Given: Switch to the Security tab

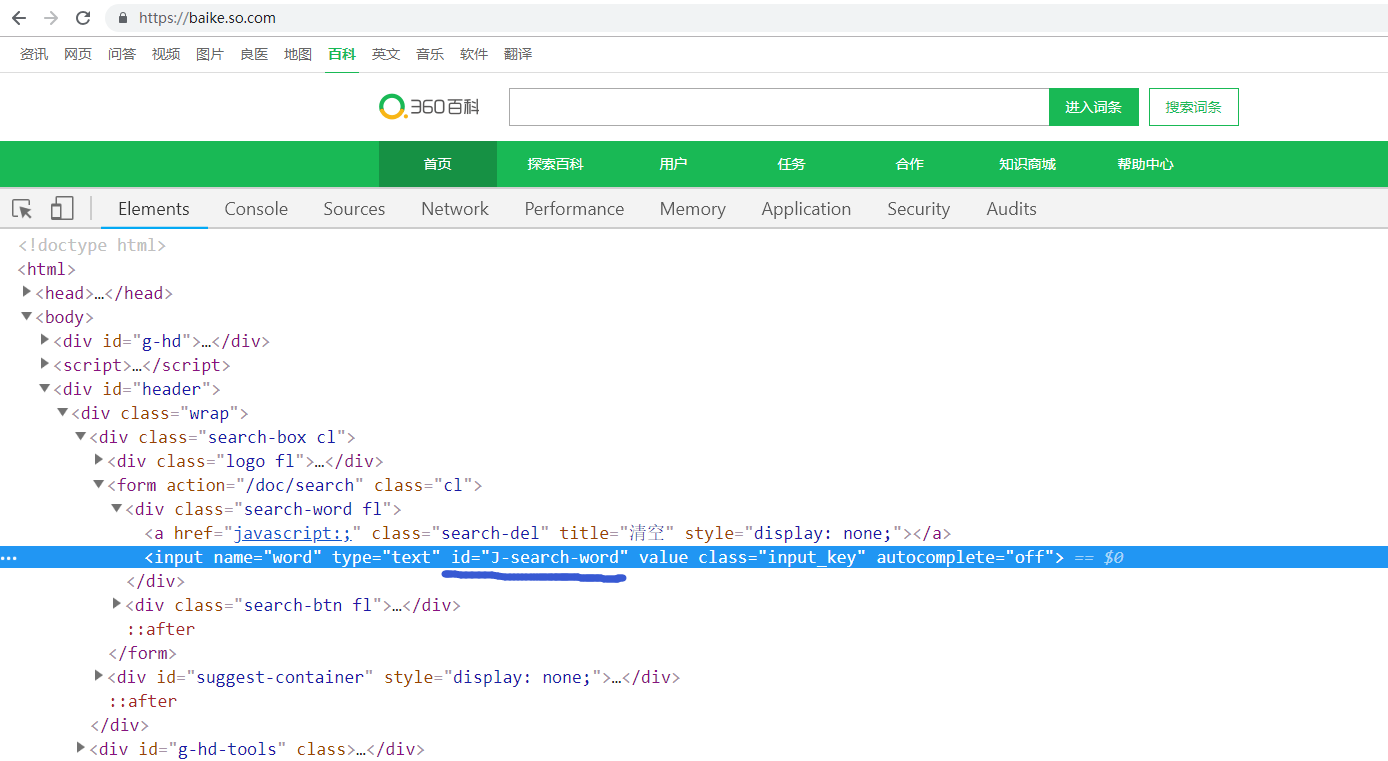Looking at the screenshot, I should (x=918, y=209).
